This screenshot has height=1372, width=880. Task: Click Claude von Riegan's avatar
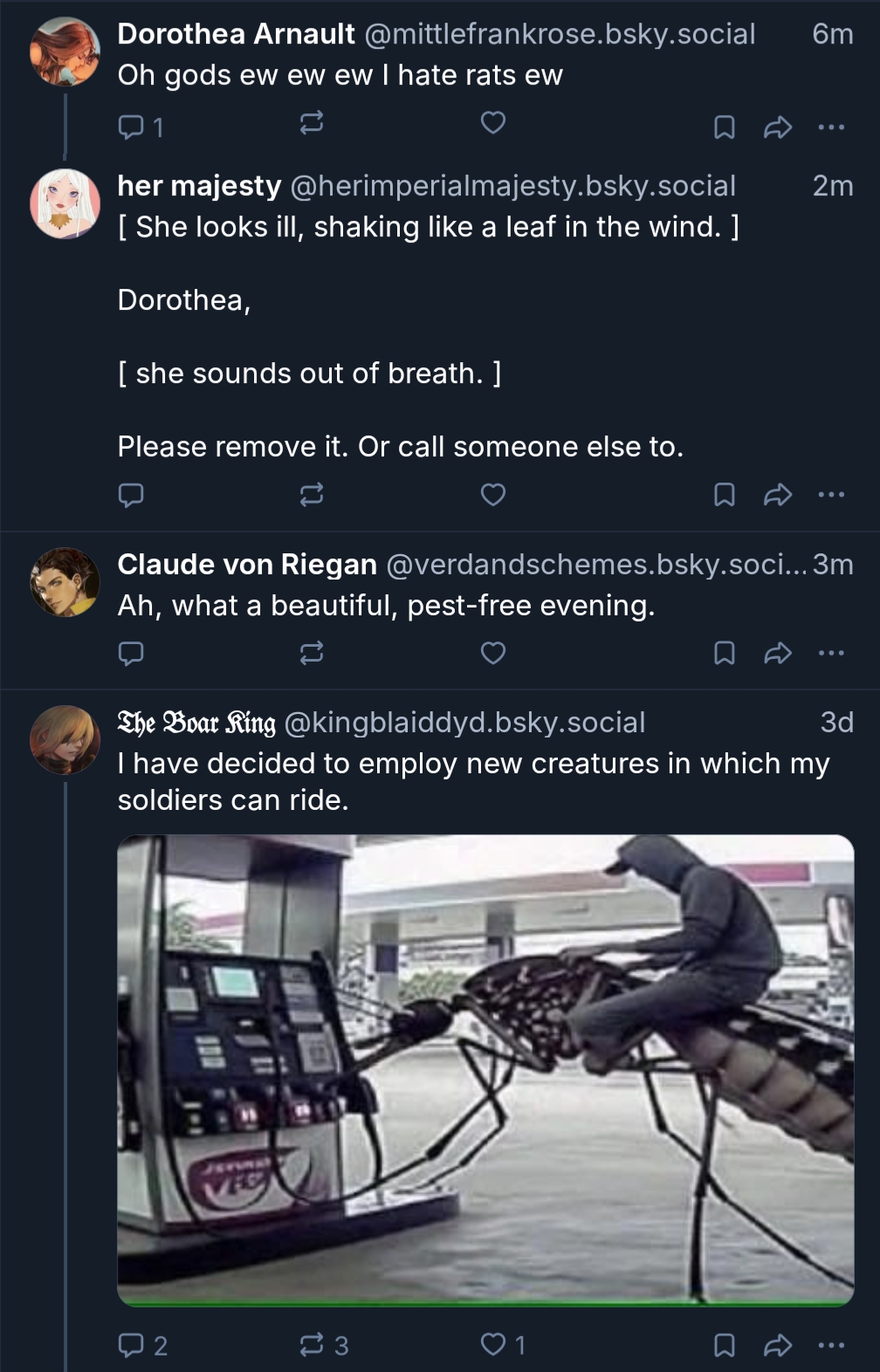pyautogui.click(x=65, y=582)
